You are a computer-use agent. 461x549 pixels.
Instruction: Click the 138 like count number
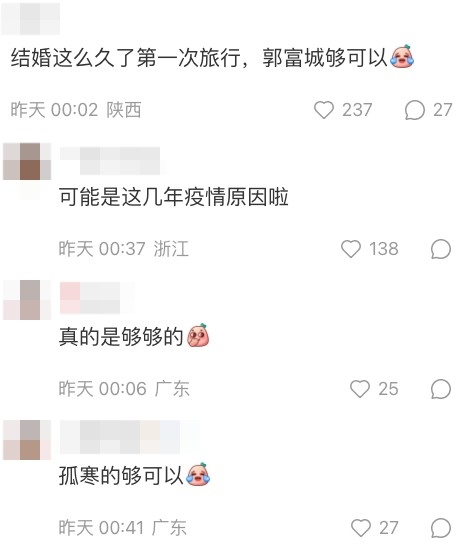click(384, 249)
